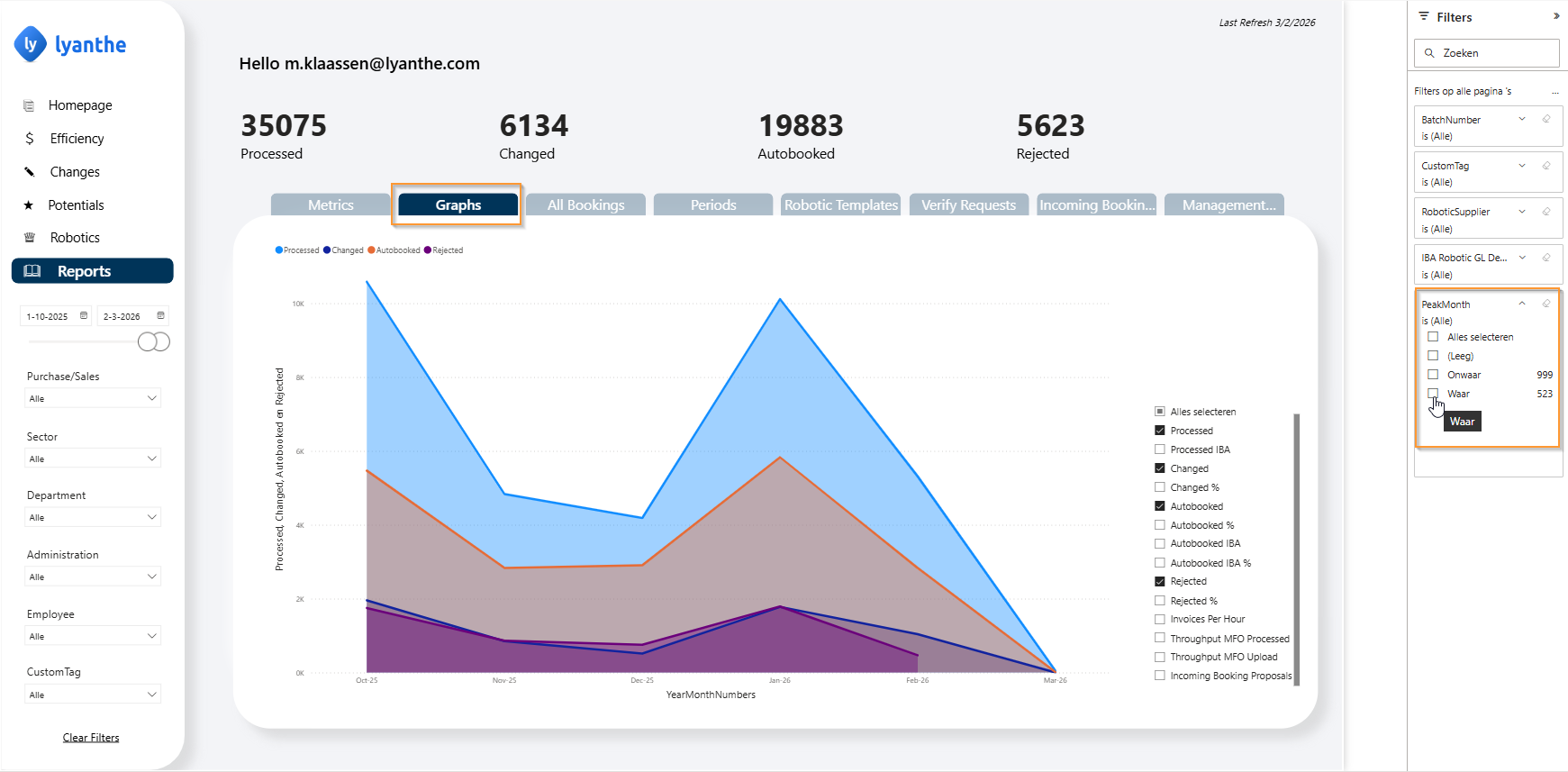Expand the CustomTag filter card chevron

tap(1522, 166)
